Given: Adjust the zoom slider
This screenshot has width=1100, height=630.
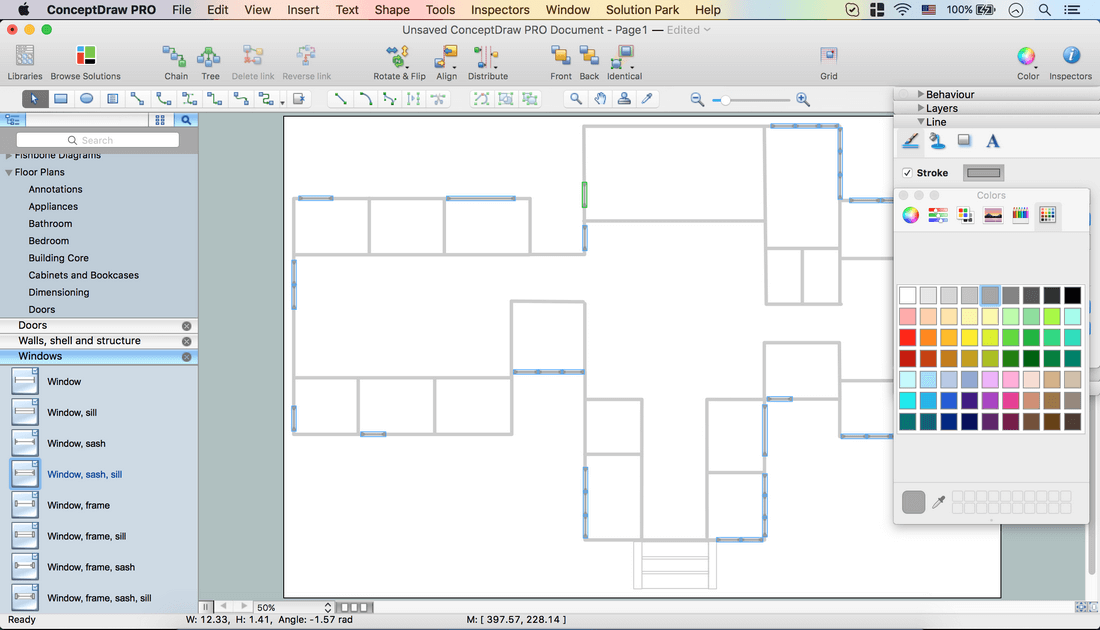Looking at the screenshot, I should (x=725, y=100).
